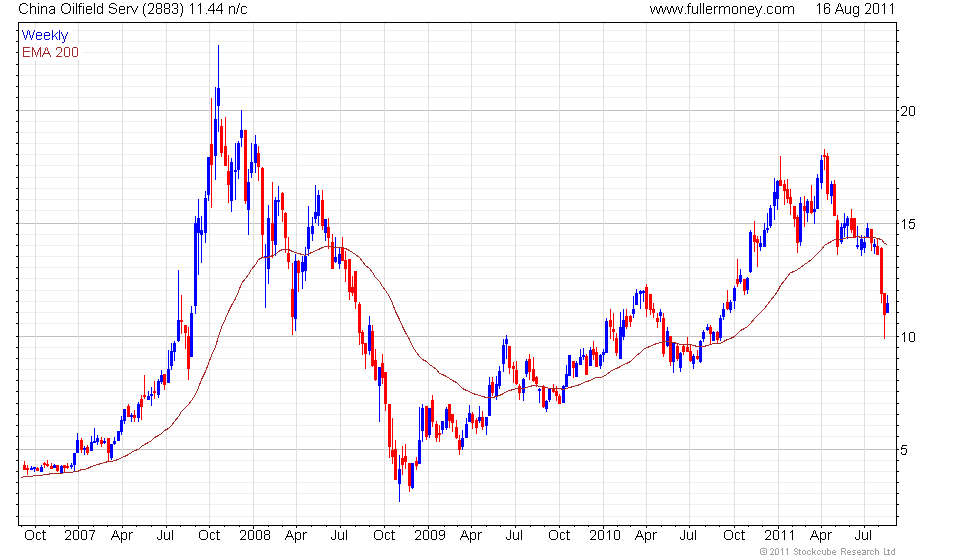Click the 'Oct' label just before 2010
The height and width of the screenshot is (560, 980).
point(559,536)
